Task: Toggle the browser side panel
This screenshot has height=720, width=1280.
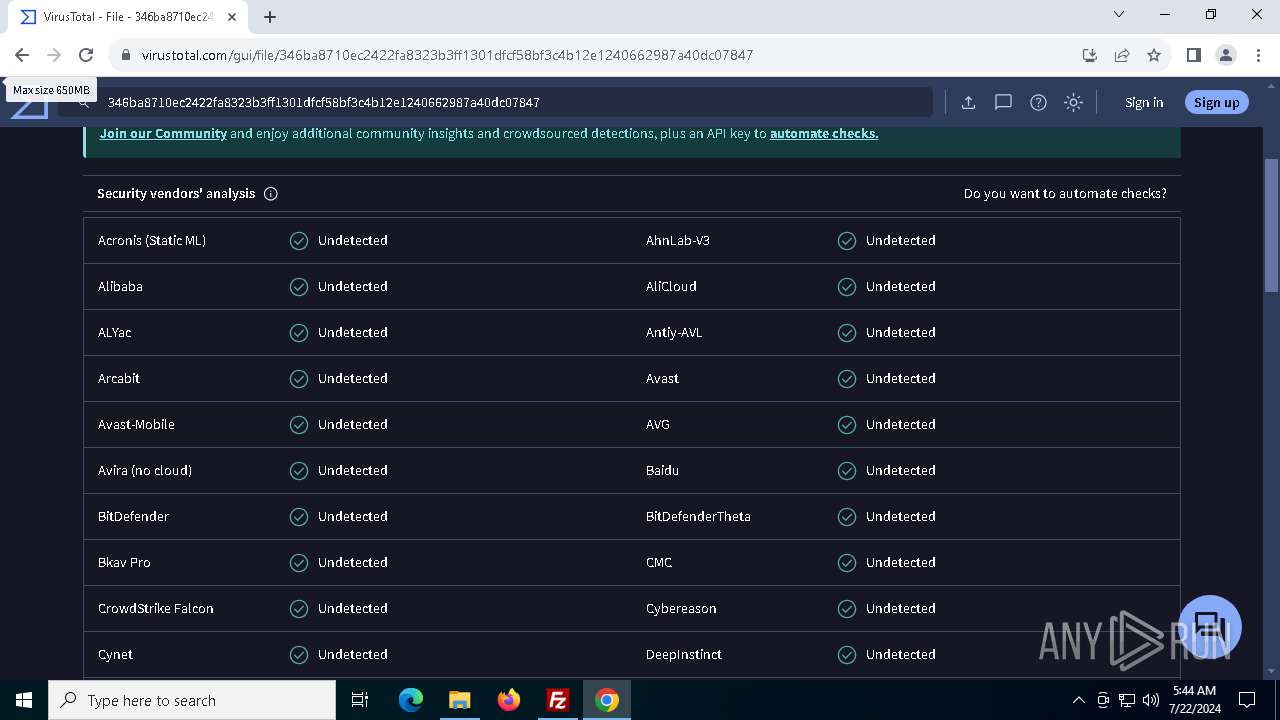Action: click(x=1193, y=55)
